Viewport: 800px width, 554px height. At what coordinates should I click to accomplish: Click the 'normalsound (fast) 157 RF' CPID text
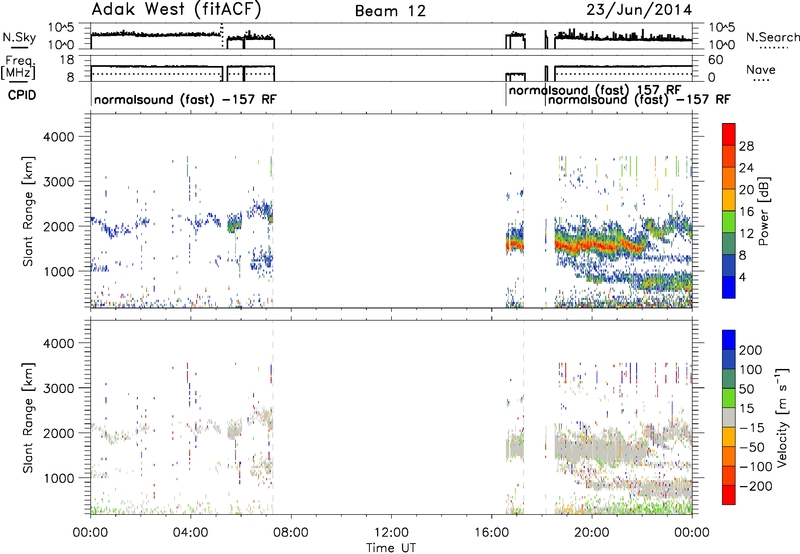pos(595,90)
